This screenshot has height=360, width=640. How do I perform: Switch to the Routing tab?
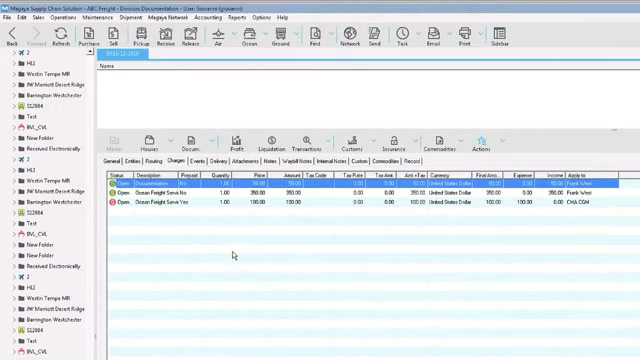pos(154,161)
